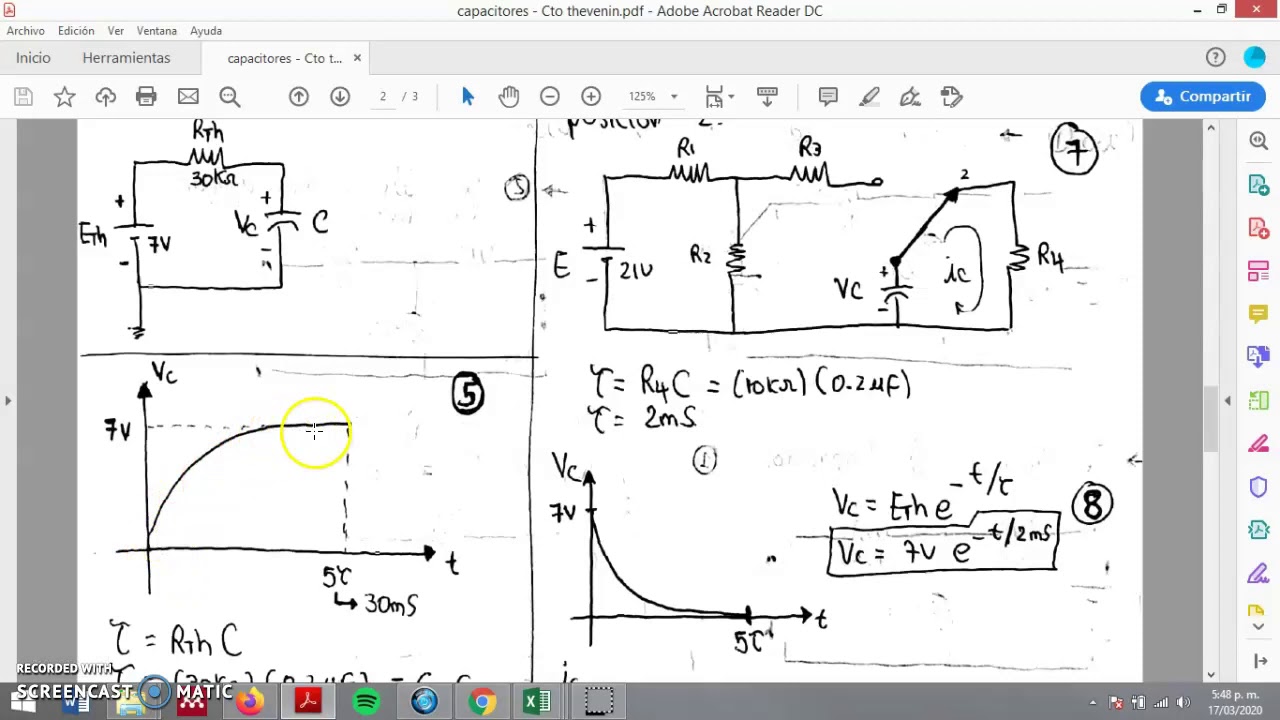Open Compress PDF tool in right pane
This screenshot has width=1280, height=720.
(1258, 530)
